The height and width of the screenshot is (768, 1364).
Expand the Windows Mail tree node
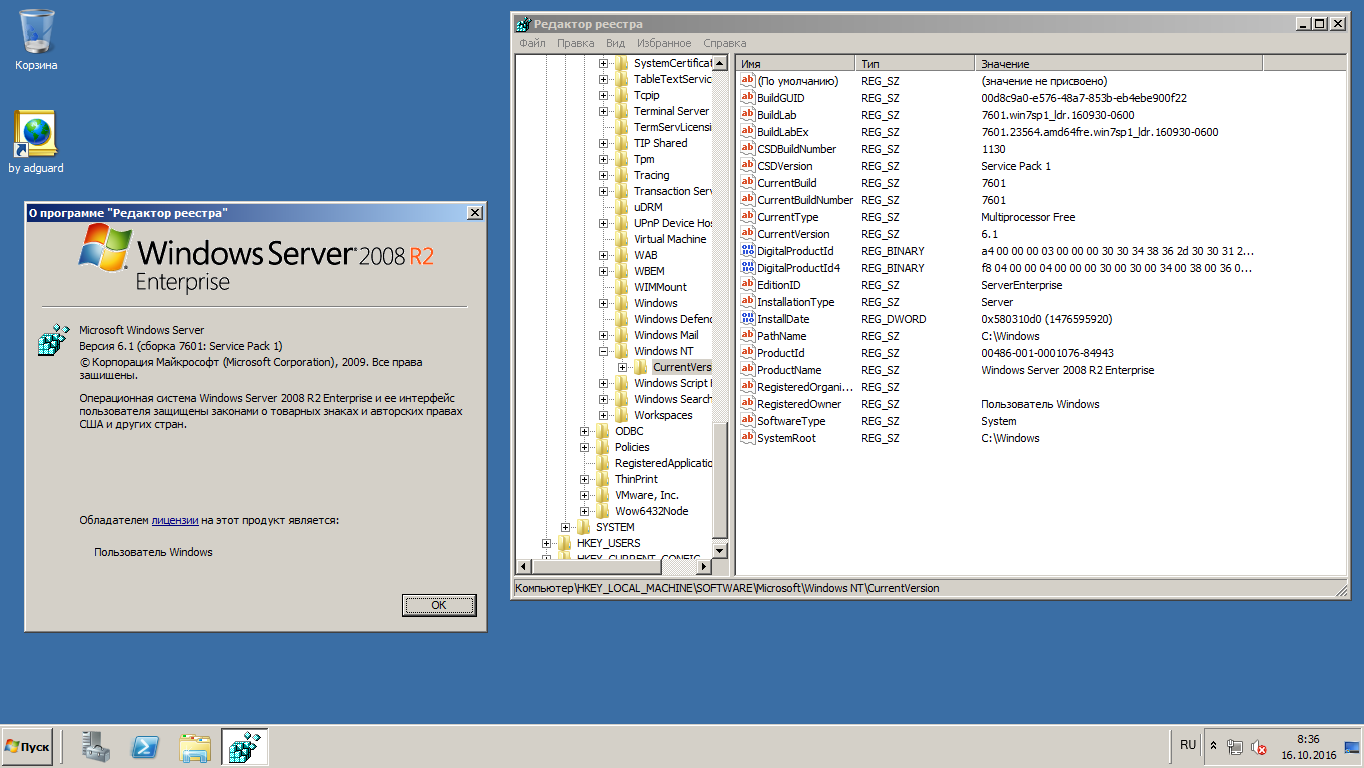tap(604, 335)
